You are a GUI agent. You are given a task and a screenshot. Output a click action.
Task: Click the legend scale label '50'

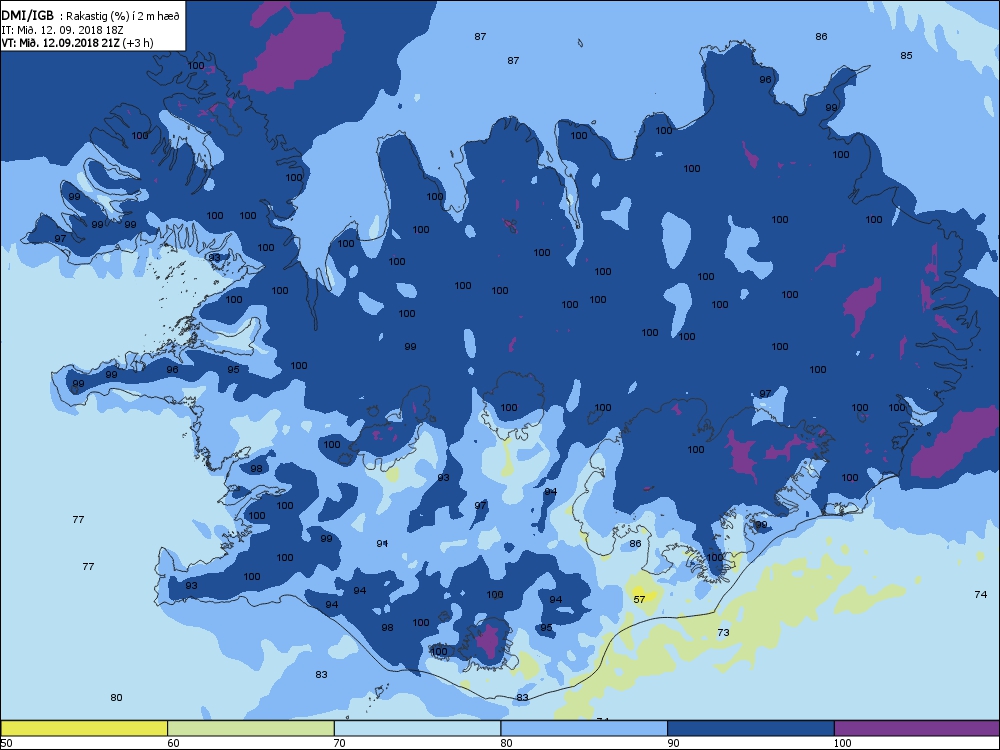click(x=6, y=742)
